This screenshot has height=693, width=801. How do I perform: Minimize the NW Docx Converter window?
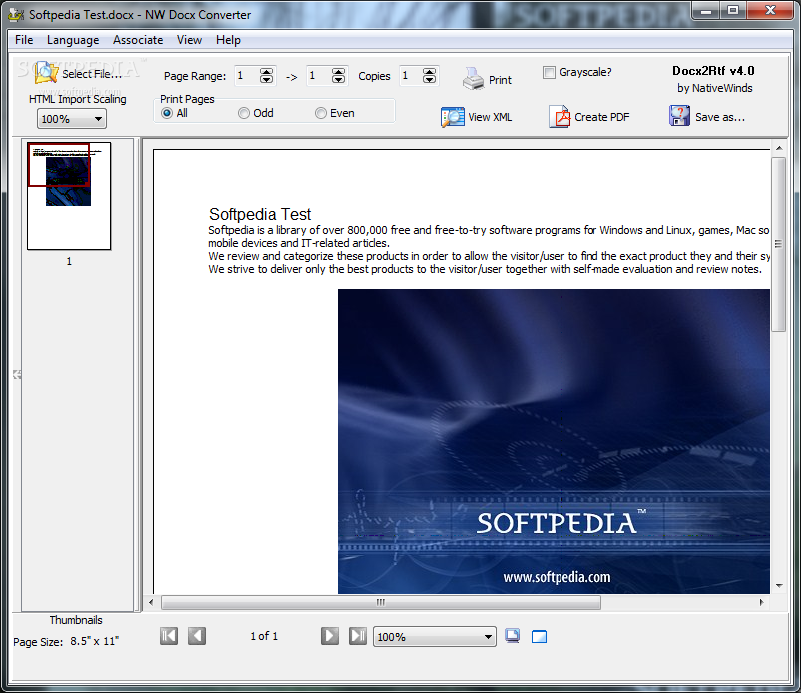[706, 11]
